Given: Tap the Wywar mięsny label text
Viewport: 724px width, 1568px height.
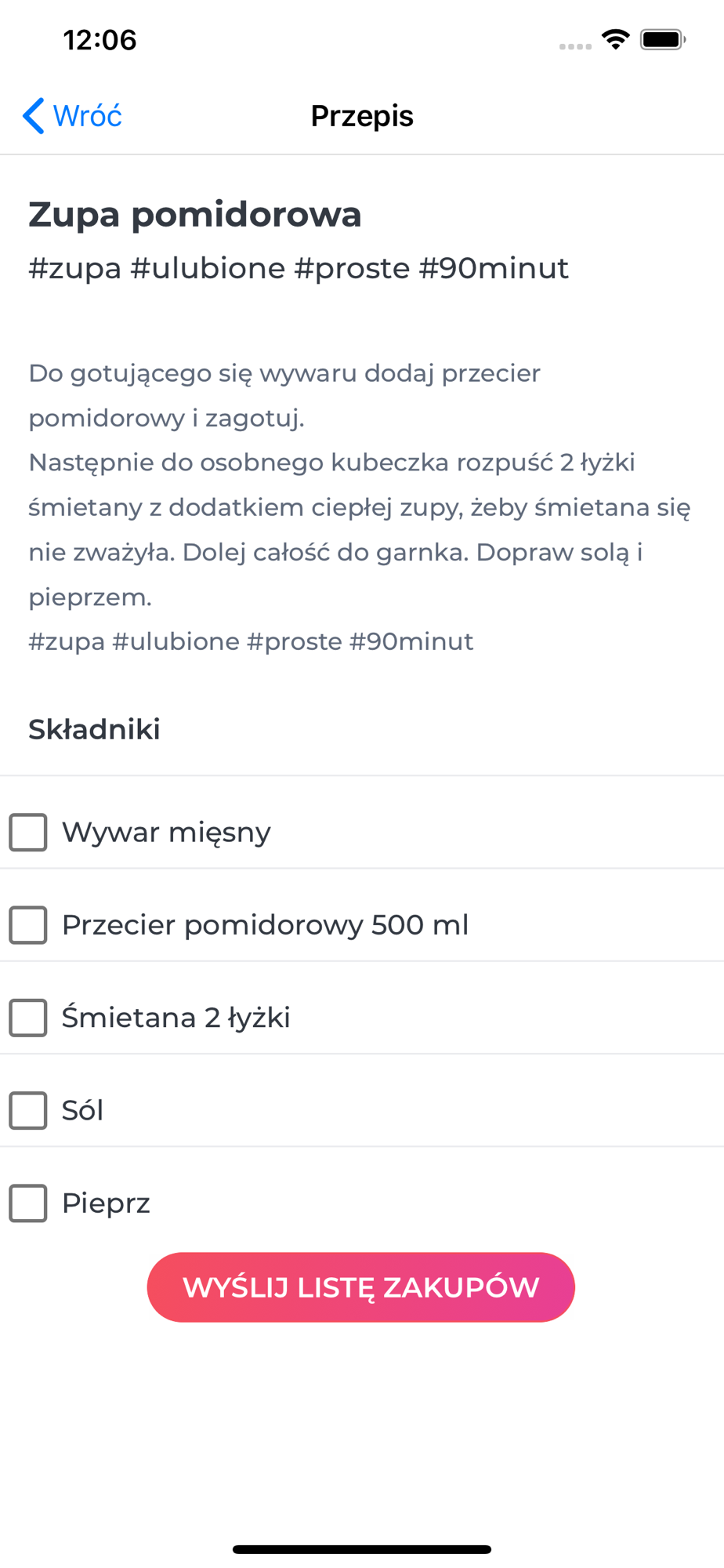Looking at the screenshot, I should tap(166, 832).
